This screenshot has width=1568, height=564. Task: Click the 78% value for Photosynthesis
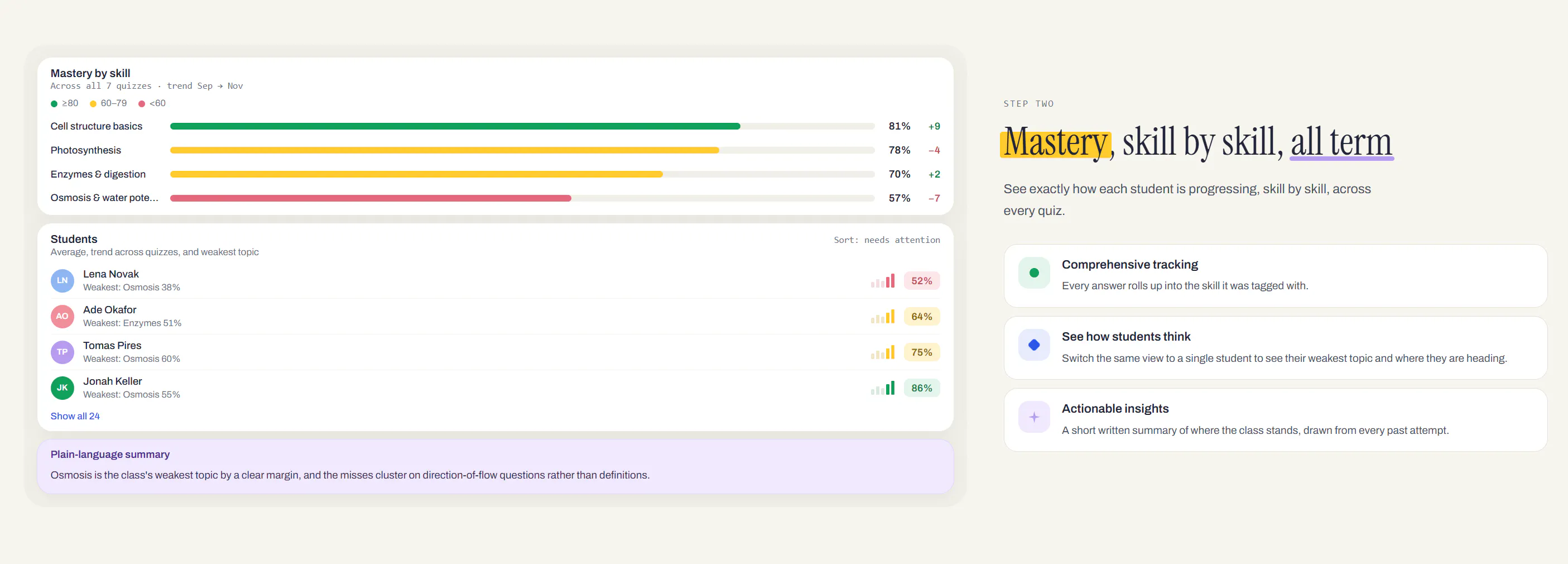pos(899,150)
